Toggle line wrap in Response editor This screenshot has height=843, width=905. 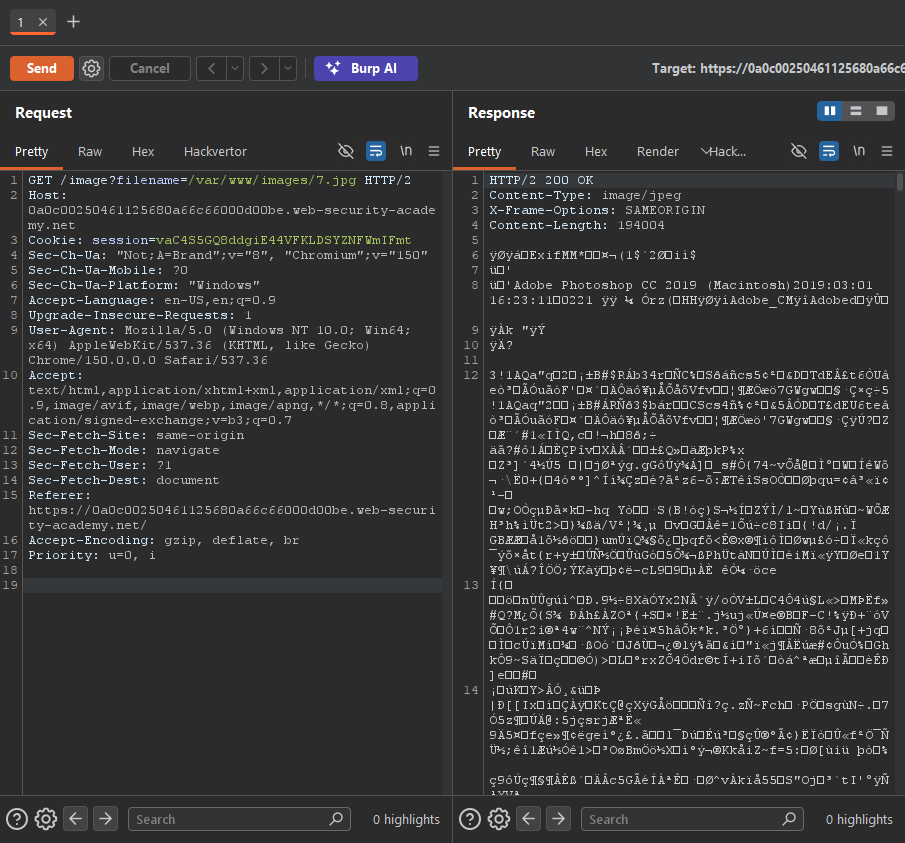point(829,151)
